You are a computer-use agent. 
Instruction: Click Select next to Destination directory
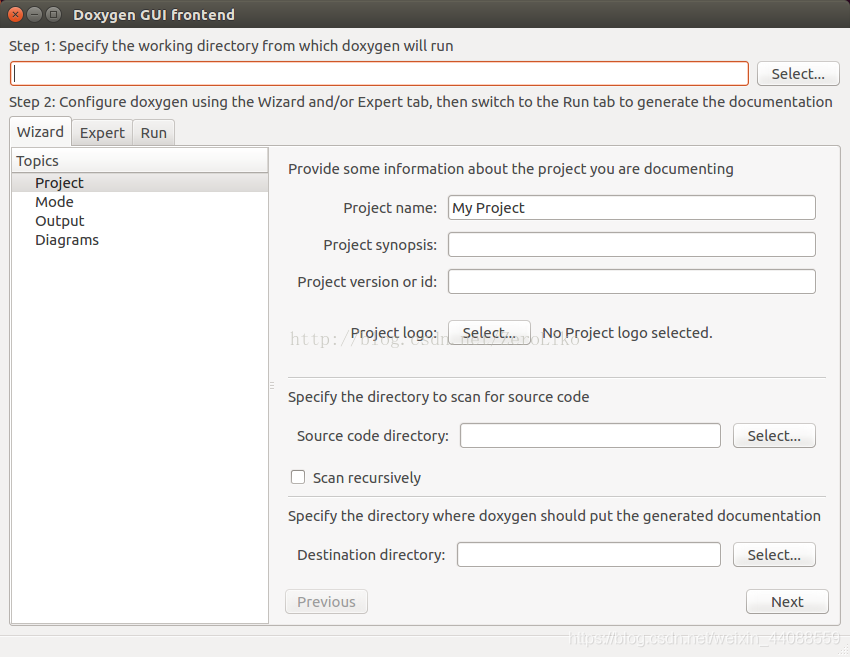tap(774, 554)
